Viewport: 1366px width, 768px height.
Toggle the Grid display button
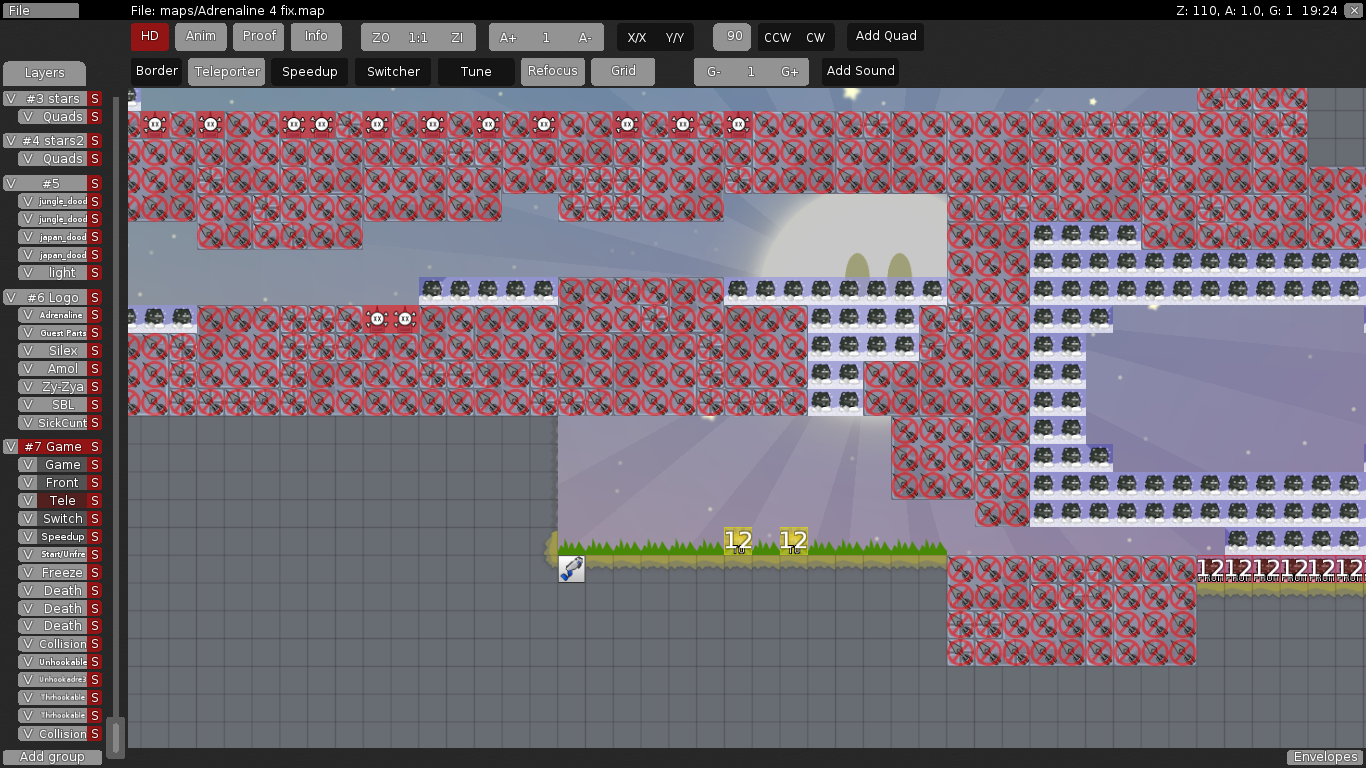[623, 72]
